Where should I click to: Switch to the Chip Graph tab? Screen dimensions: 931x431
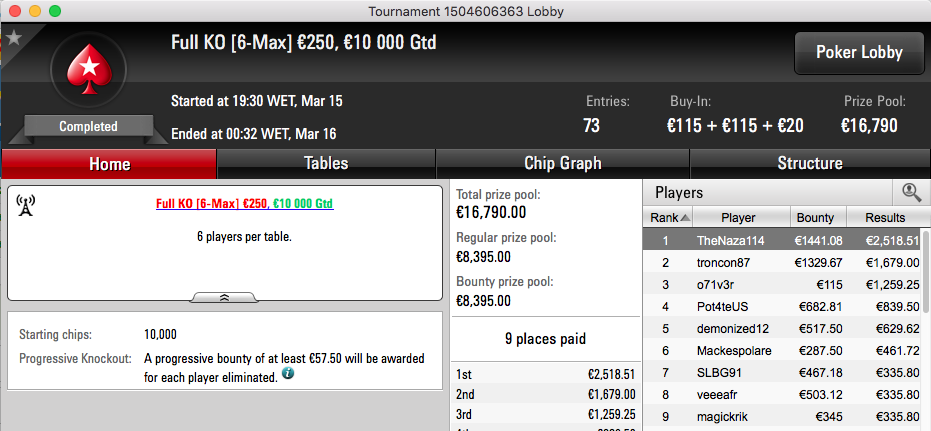[x=562, y=163]
